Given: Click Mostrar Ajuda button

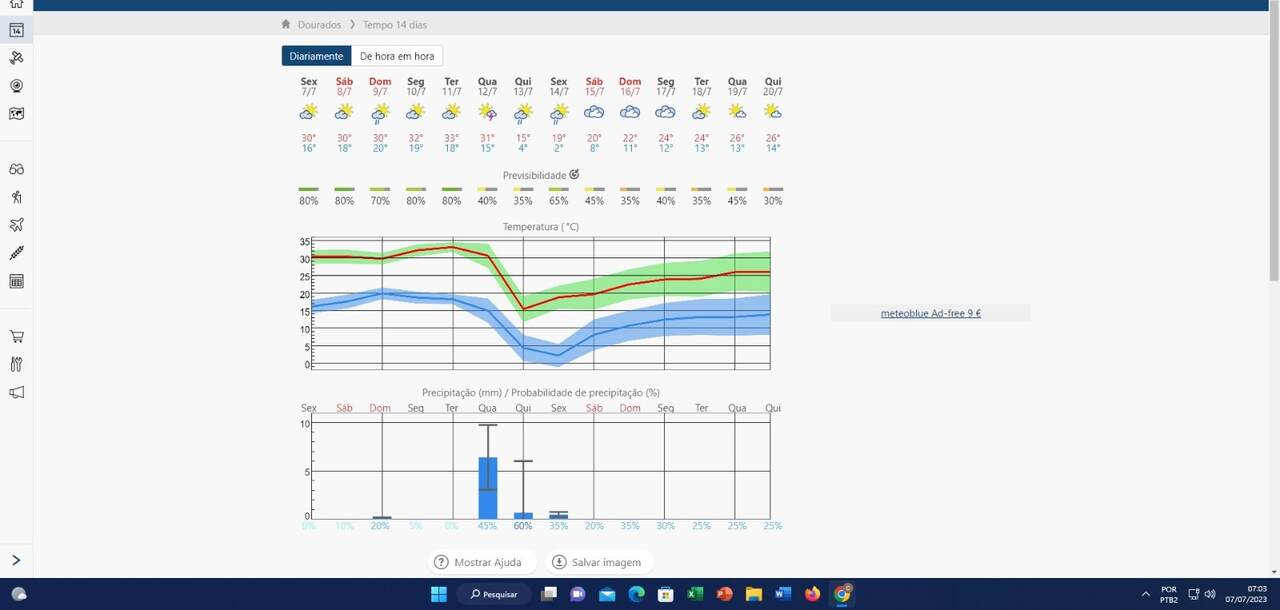Looking at the screenshot, I should (478, 562).
